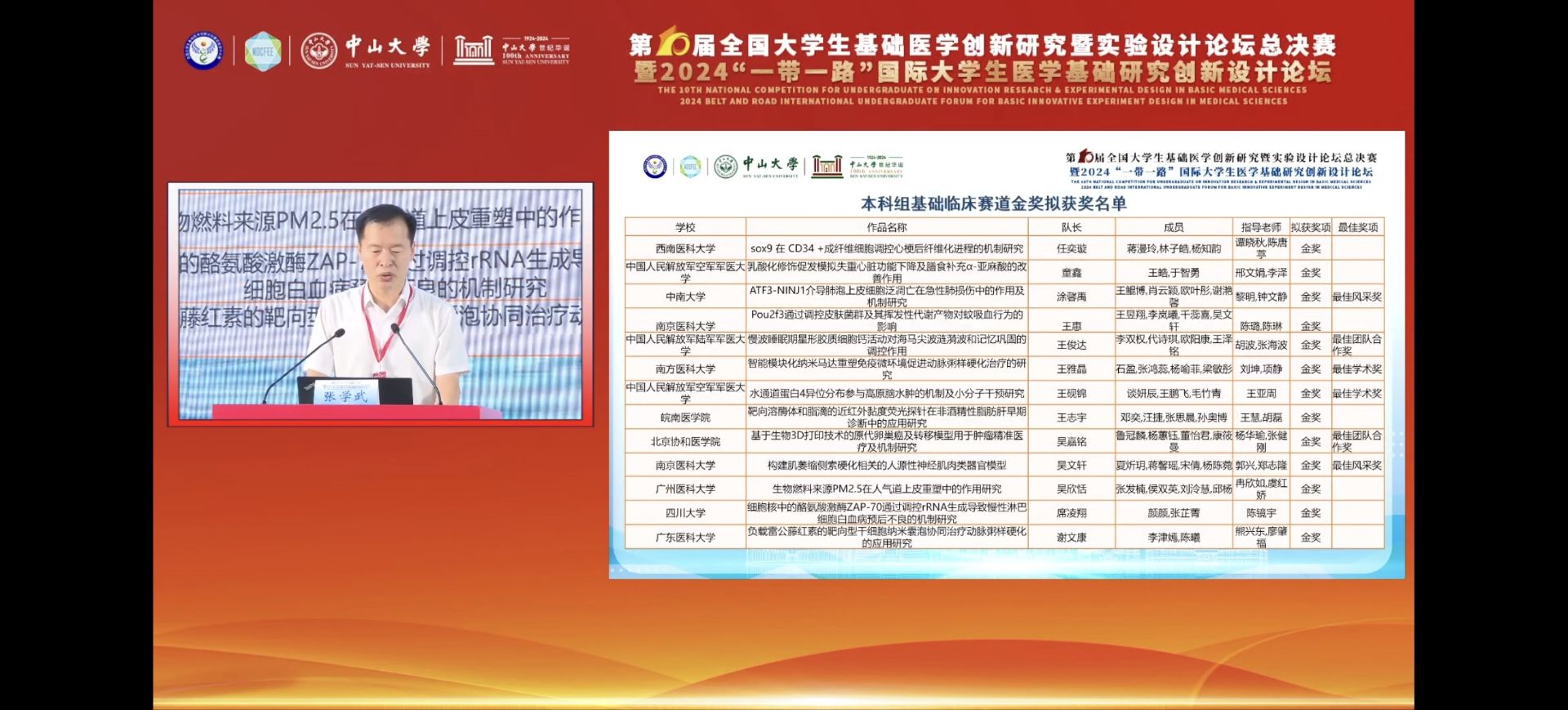
Task: Click the green university seal on the slide
Action: tap(725, 166)
